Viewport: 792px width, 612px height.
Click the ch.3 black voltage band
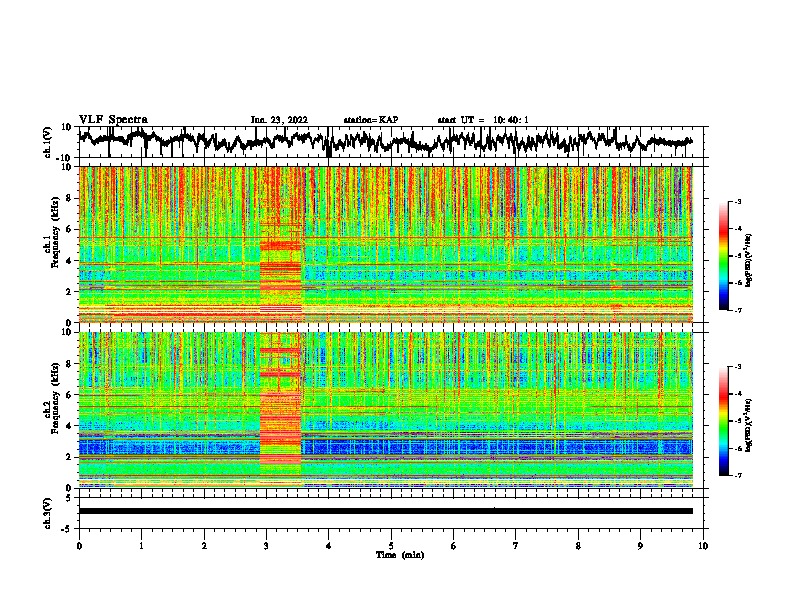click(385, 511)
